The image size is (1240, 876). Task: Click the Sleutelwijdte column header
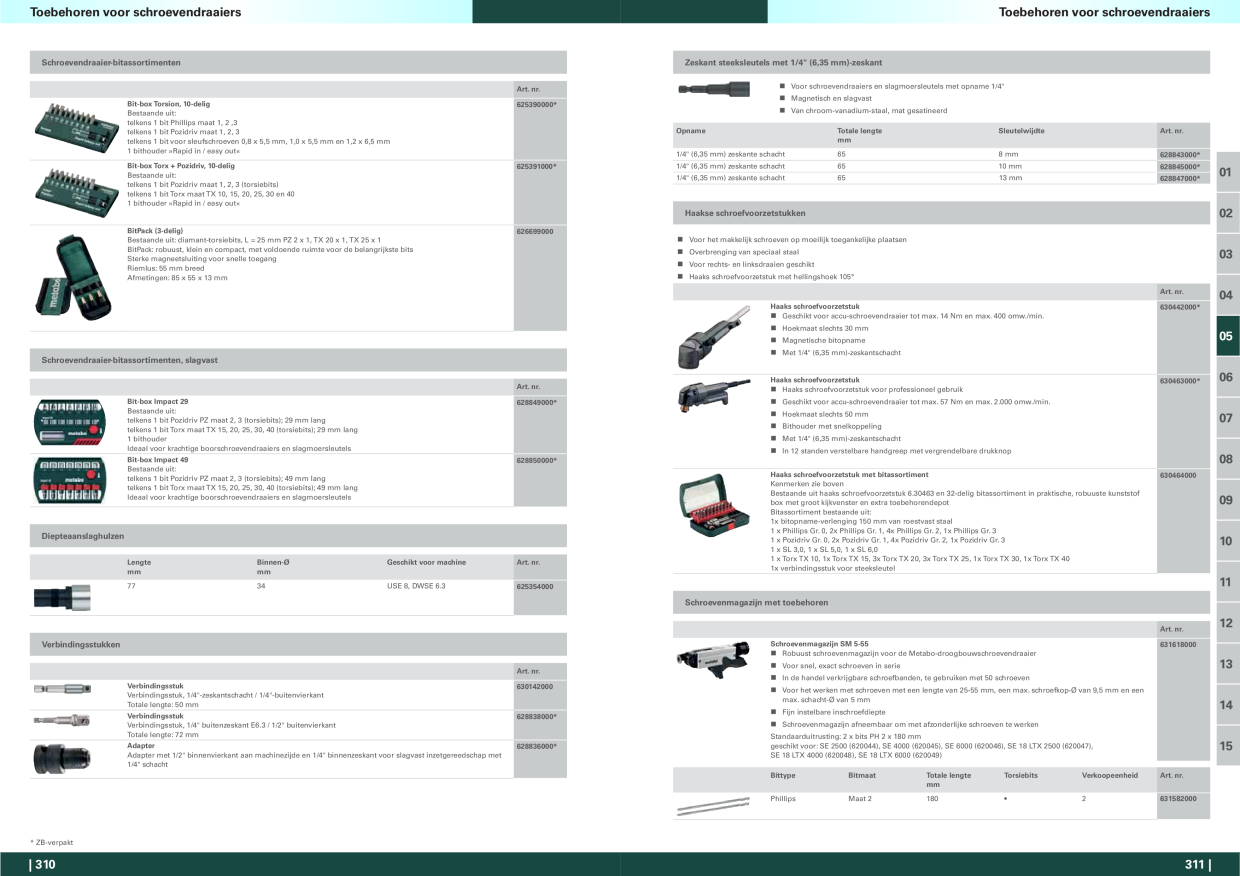point(1019,131)
